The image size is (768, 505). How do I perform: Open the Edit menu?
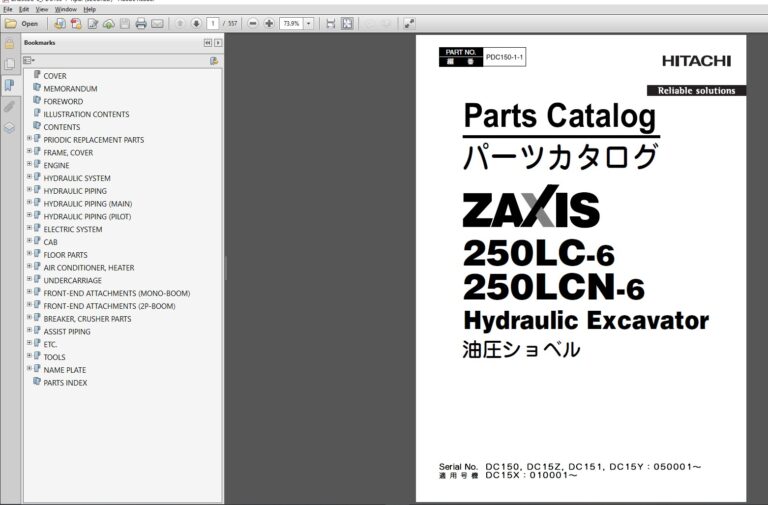pyautogui.click(x=24, y=9)
